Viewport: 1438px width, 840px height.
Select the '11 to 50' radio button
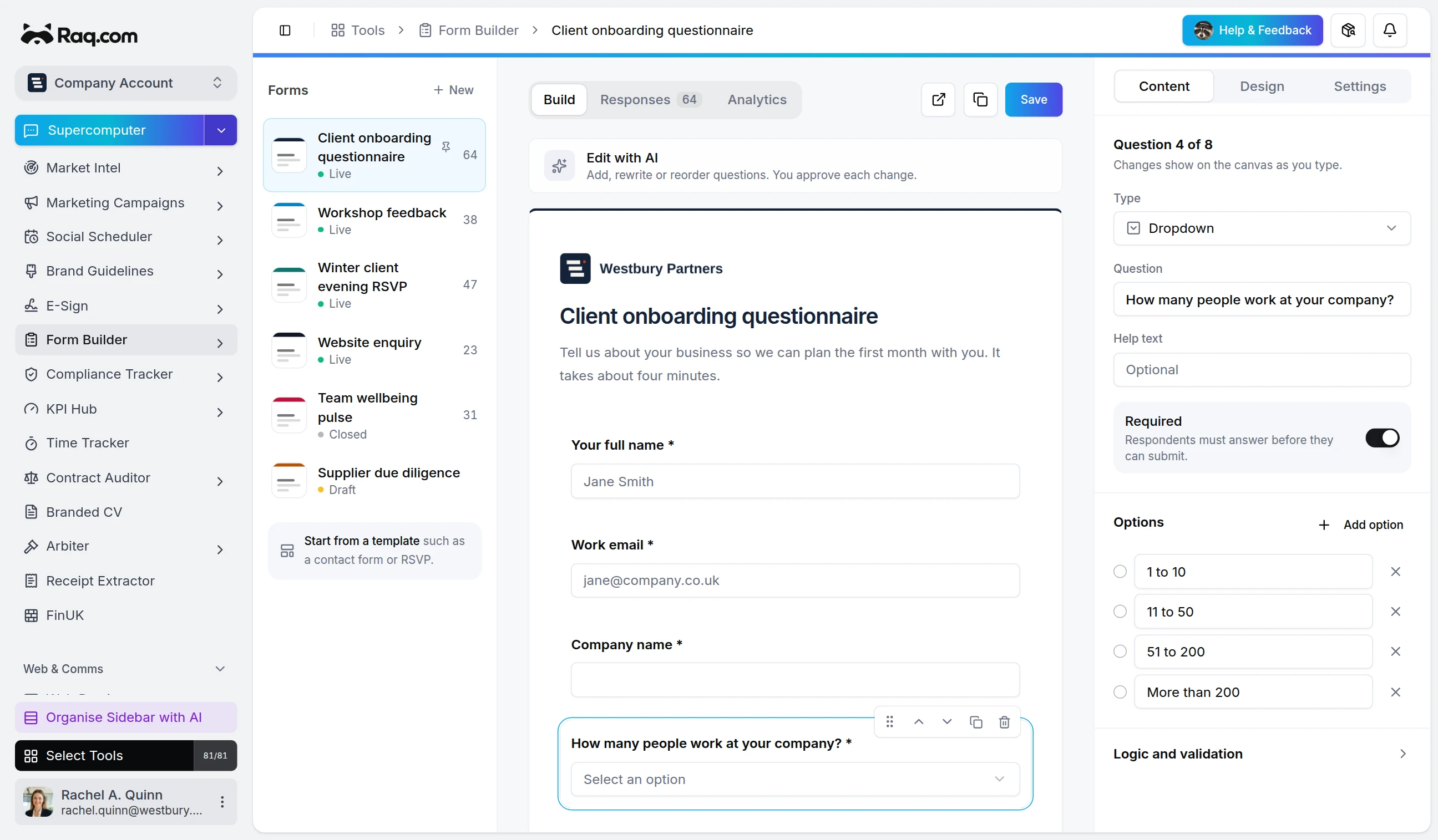pyautogui.click(x=1120, y=612)
